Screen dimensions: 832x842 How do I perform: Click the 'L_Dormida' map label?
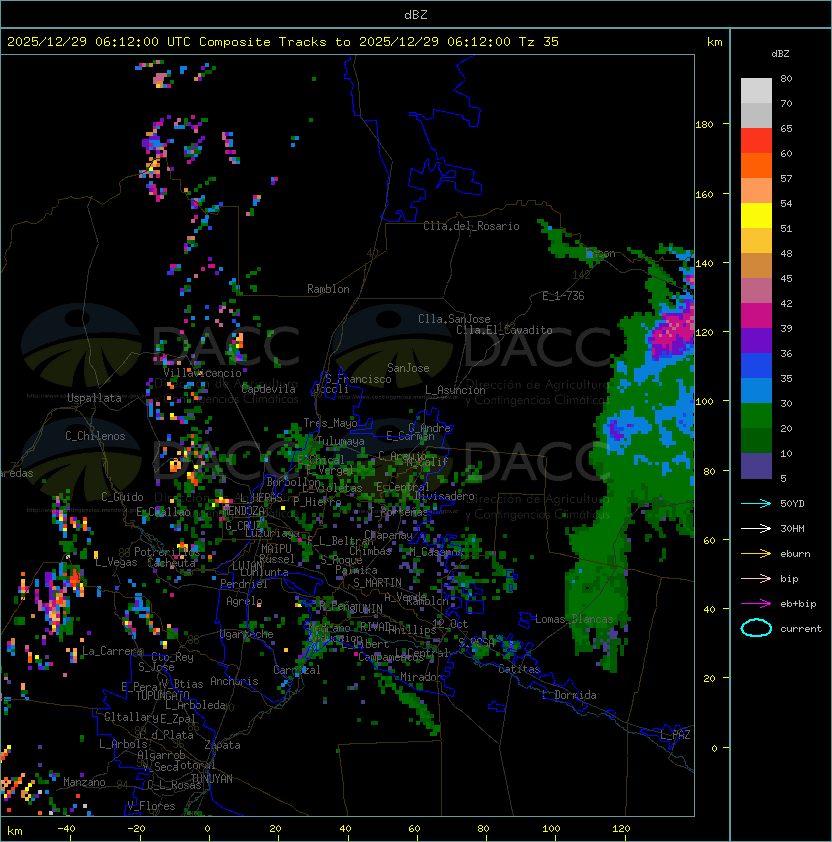click(569, 695)
